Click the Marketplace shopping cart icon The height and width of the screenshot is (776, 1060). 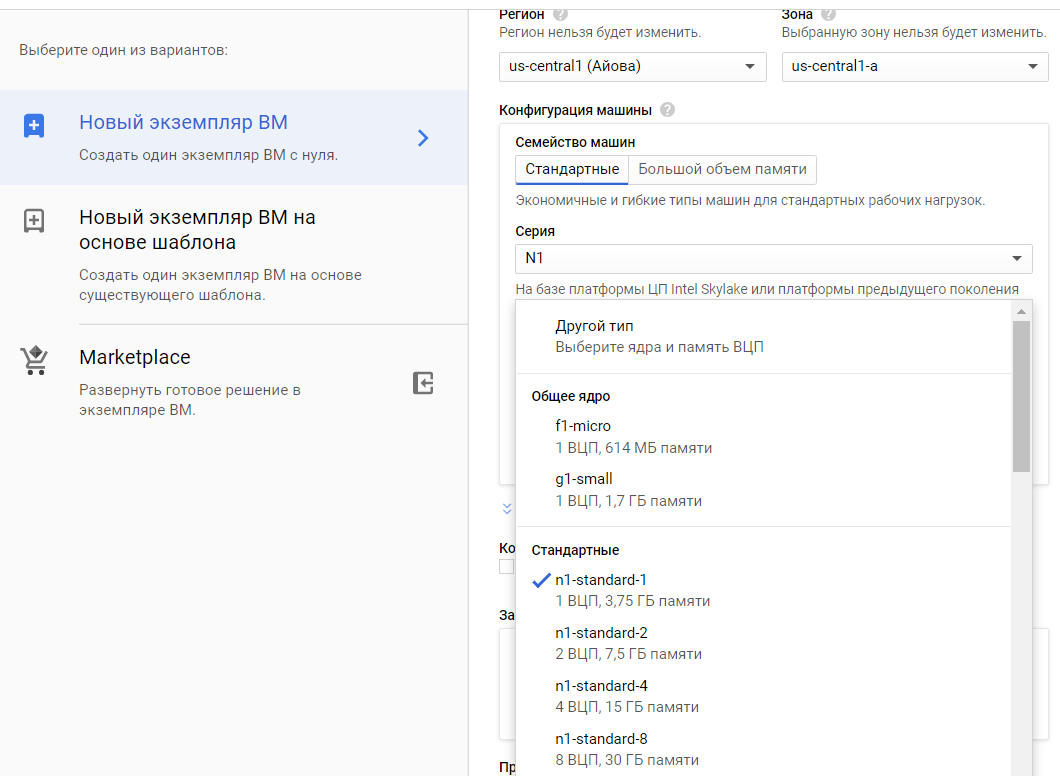[x=34, y=360]
